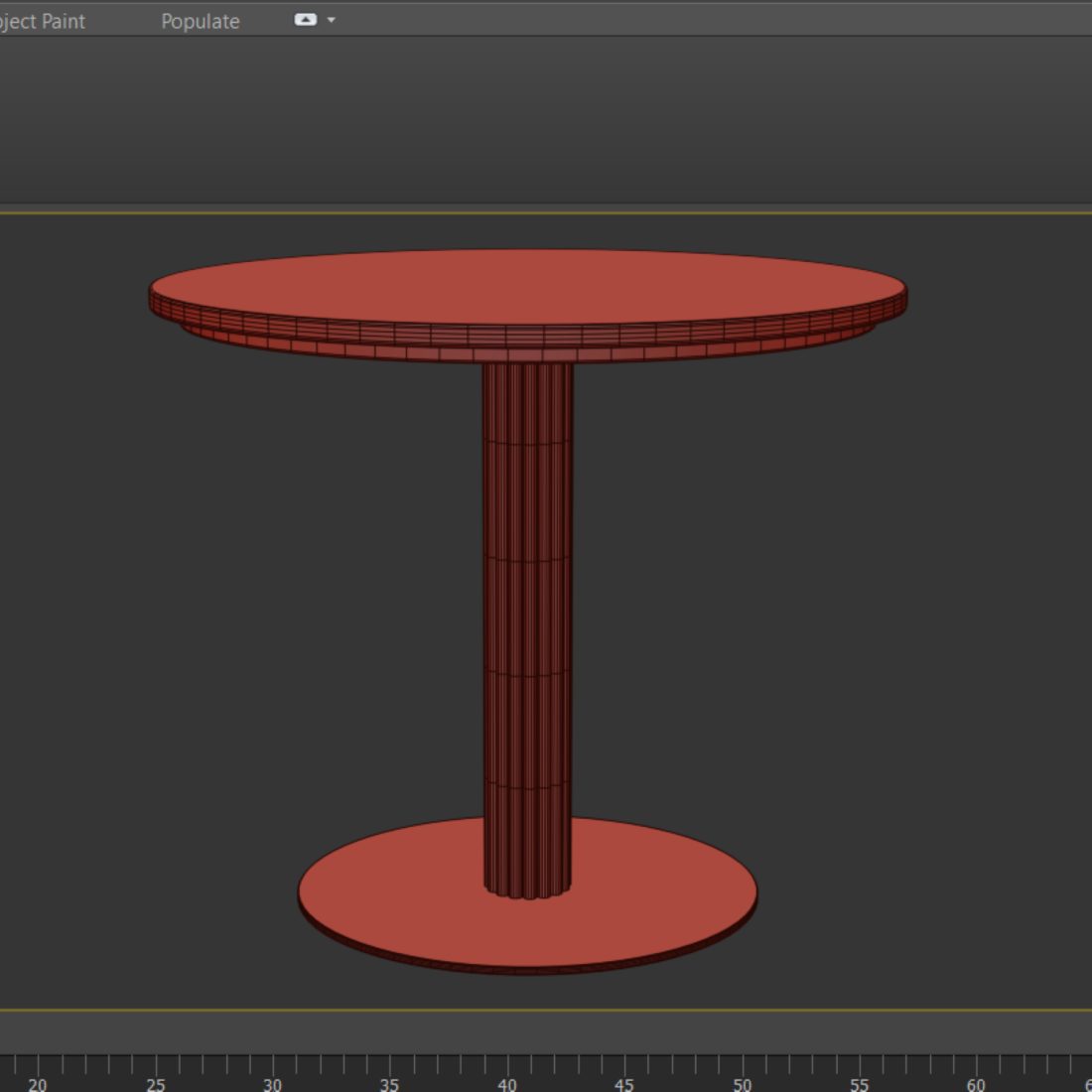The height and width of the screenshot is (1092, 1092).
Task: Click frame 55 on the track bar
Action: coord(860,1084)
